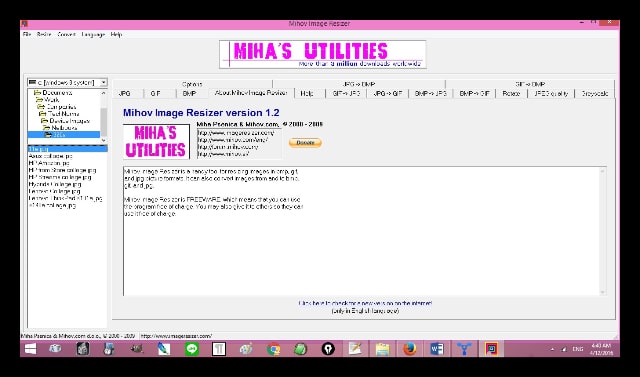Switch to the JPEG quality tab
This screenshot has width=640, height=377.
click(551, 93)
